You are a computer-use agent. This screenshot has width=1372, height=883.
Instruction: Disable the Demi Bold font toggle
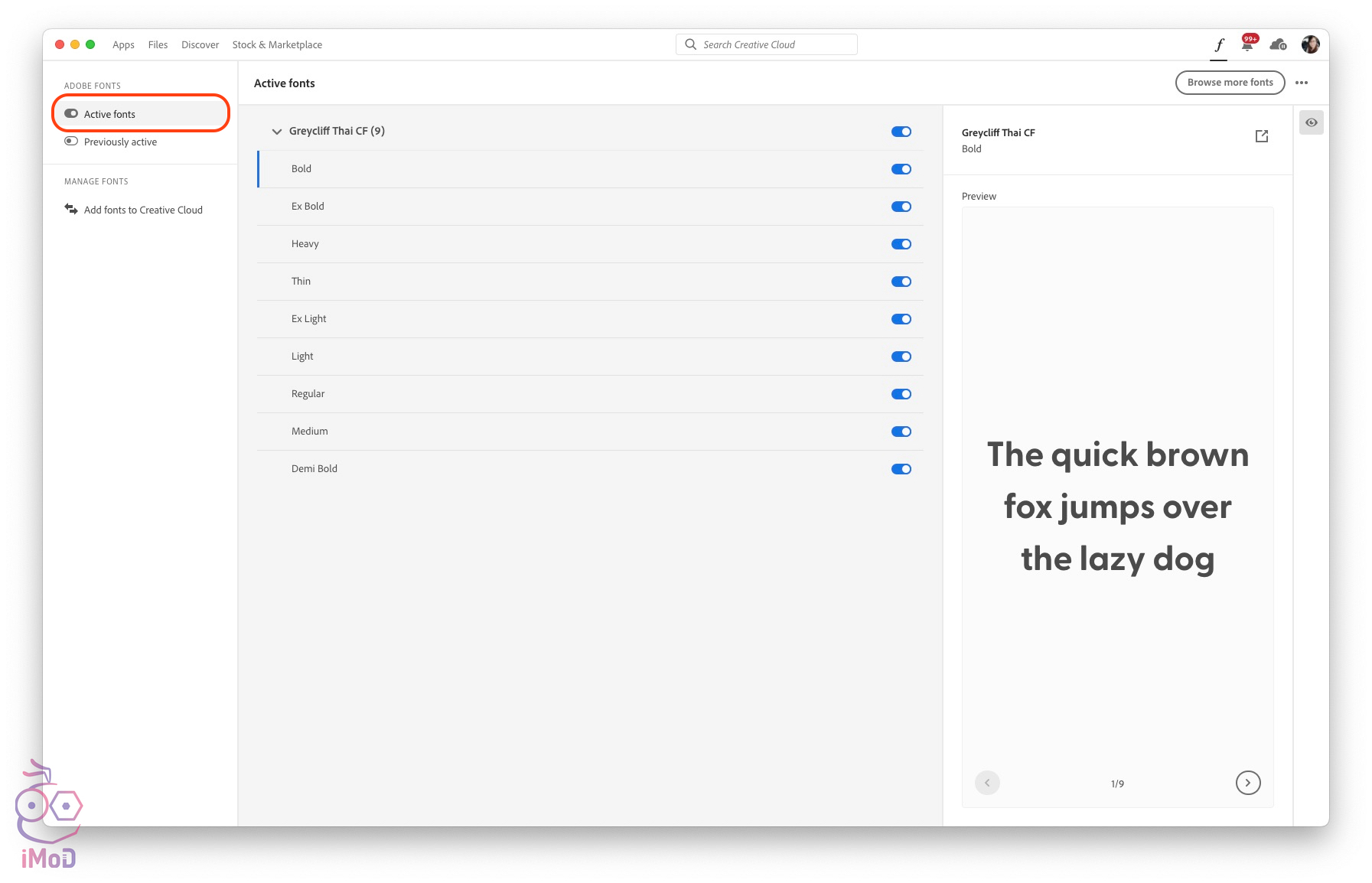(x=901, y=469)
